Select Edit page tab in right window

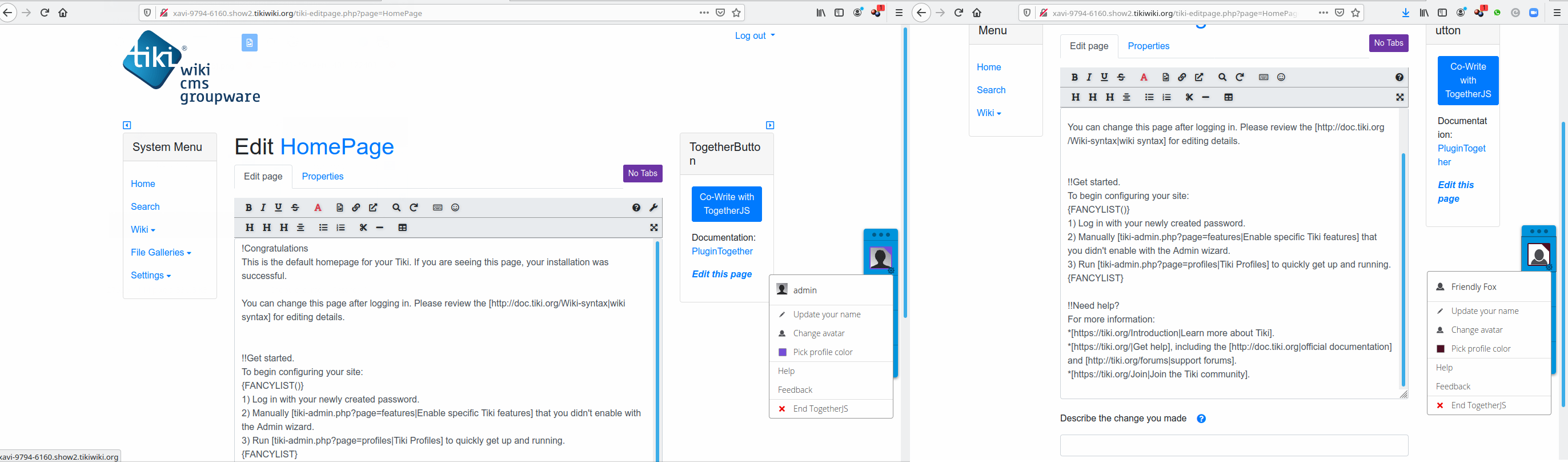(x=1089, y=46)
